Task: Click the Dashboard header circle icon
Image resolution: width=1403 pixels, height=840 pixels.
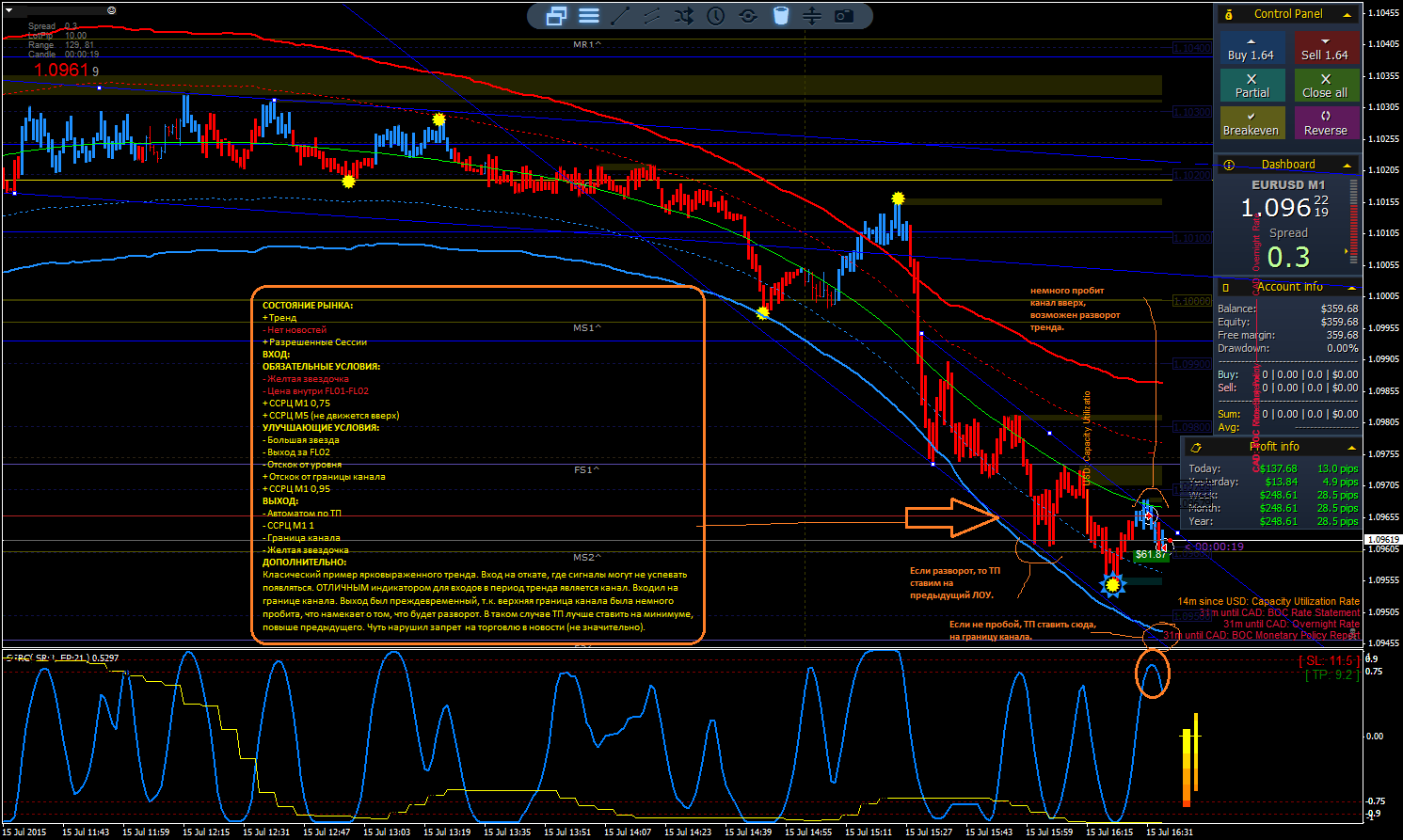Action: pyautogui.click(x=1229, y=165)
